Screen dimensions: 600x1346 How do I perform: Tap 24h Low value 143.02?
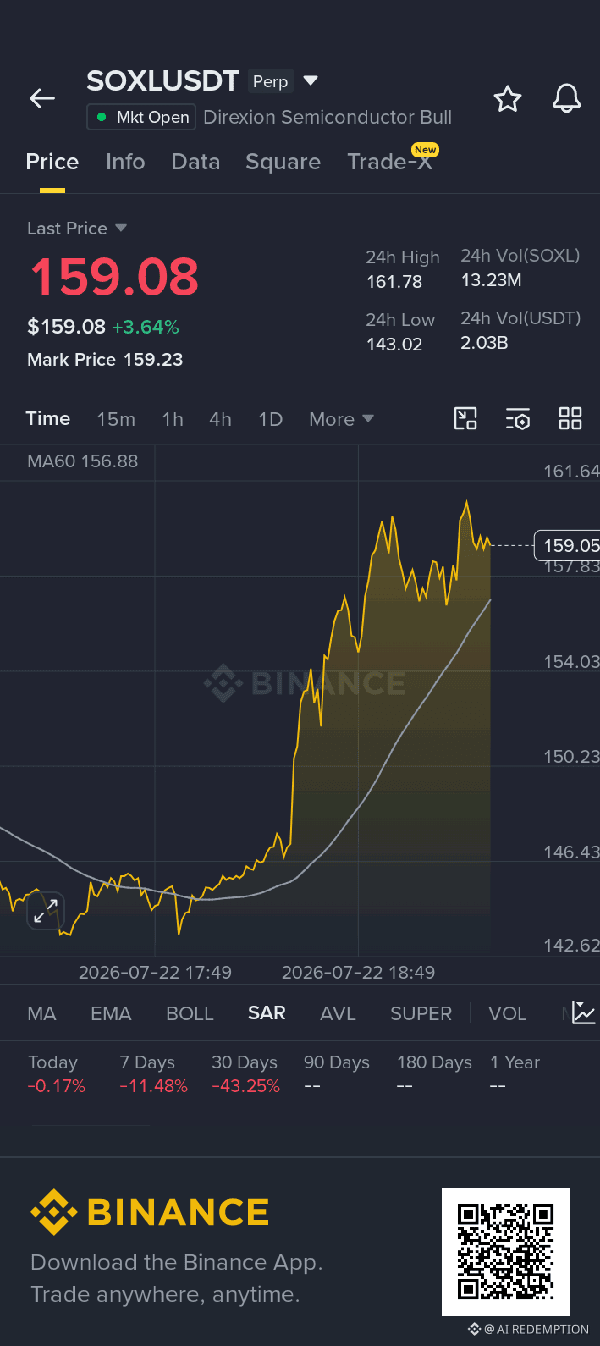[394, 344]
